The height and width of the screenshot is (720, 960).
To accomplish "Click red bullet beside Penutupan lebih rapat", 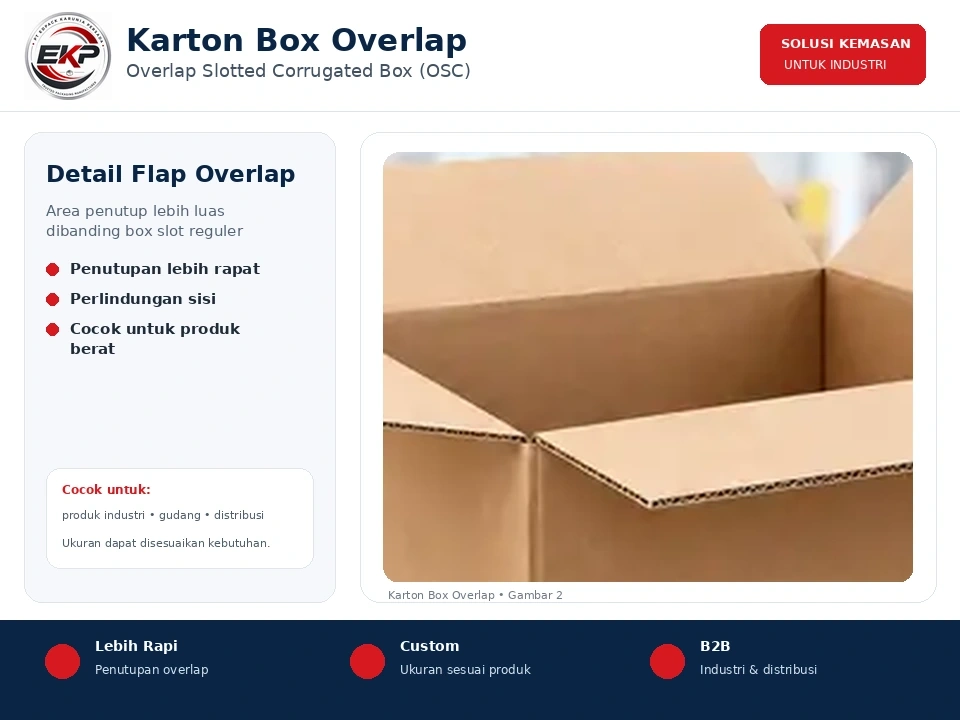I will [53, 269].
